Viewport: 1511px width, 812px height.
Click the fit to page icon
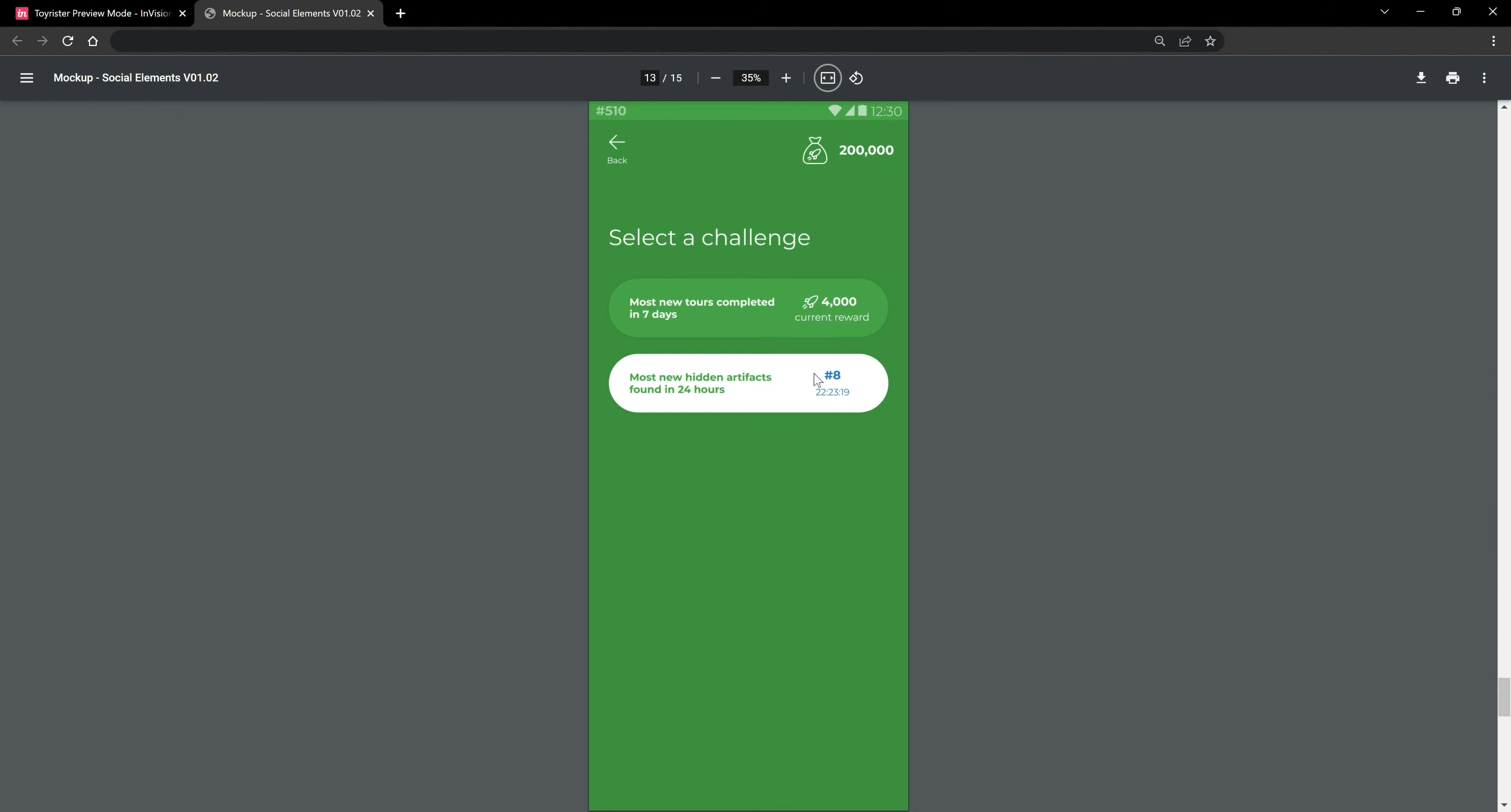tap(828, 78)
